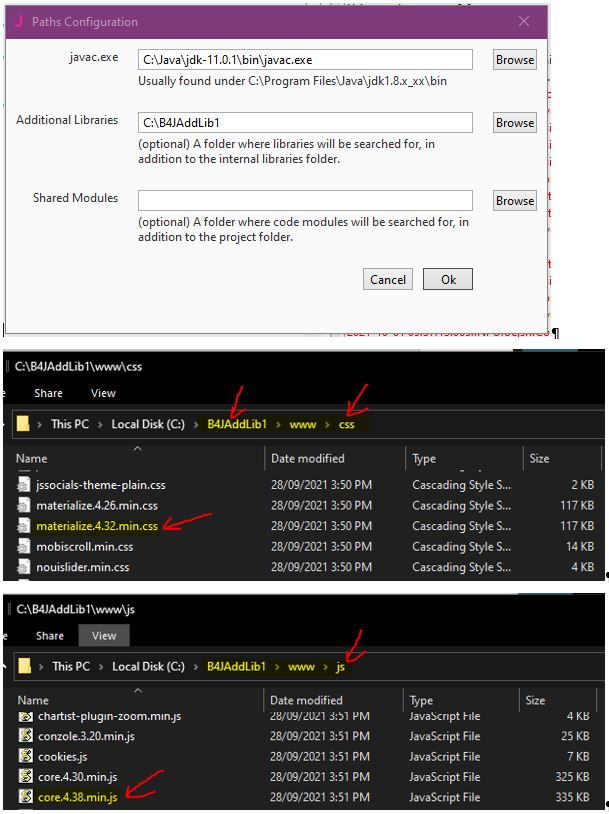Select the materialize.4.26.min.css file name
Image resolution: width=609 pixels, height=814 pixels.
point(97,505)
